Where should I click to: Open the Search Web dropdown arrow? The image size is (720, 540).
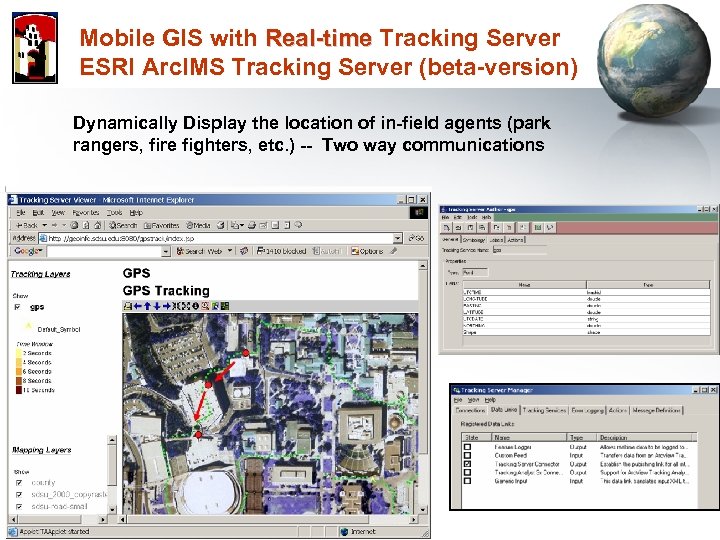click(x=230, y=250)
